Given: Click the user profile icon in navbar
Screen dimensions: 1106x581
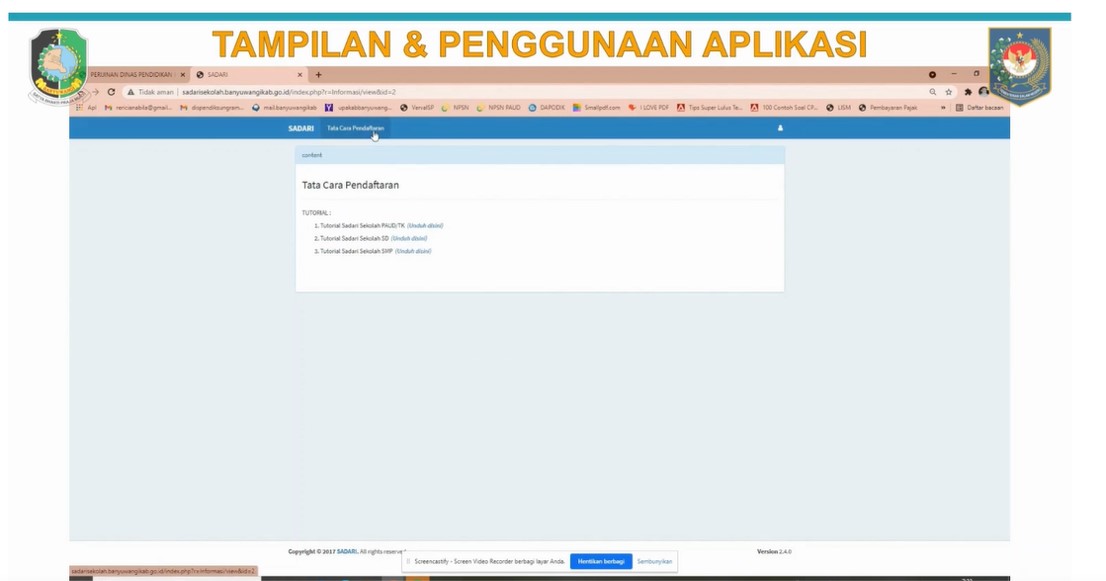Looking at the screenshot, I should click(780, 128).
